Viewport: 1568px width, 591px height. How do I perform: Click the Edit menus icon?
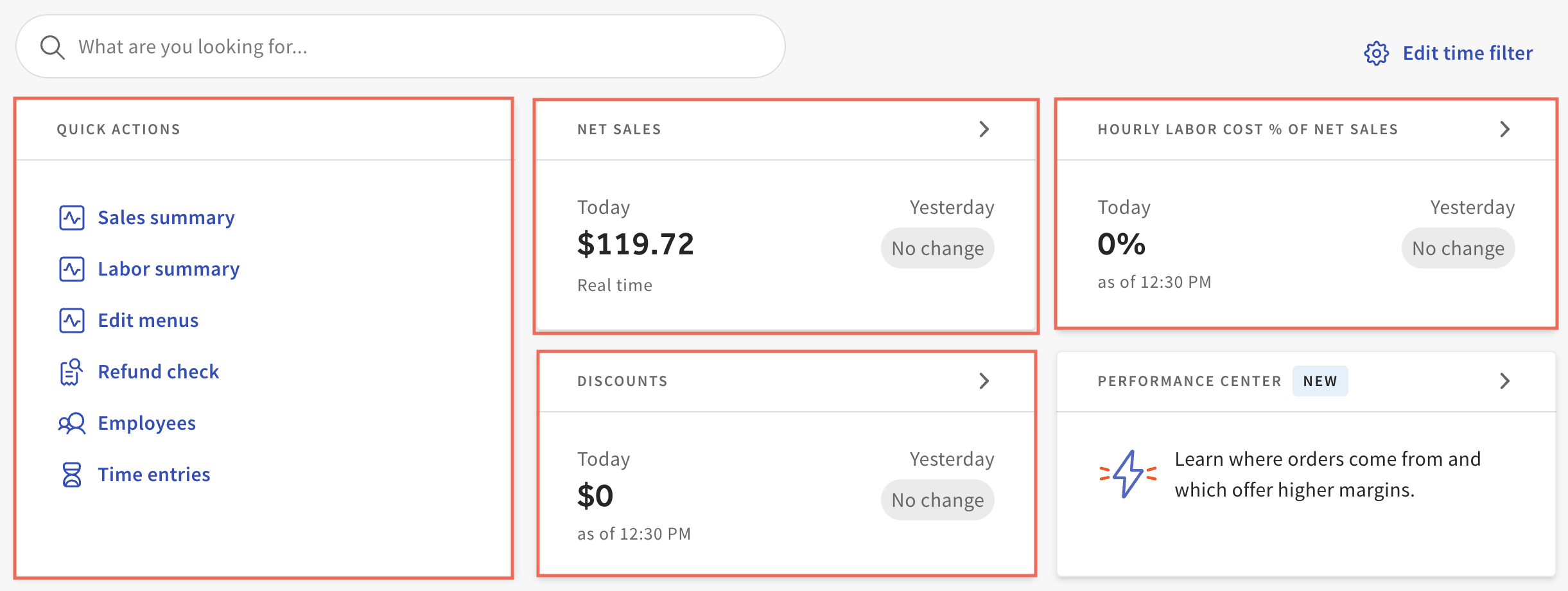[x=72, y=320]
